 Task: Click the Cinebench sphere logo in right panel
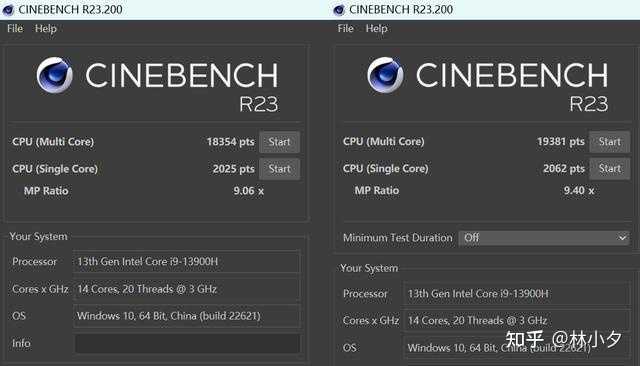(385, 75)
